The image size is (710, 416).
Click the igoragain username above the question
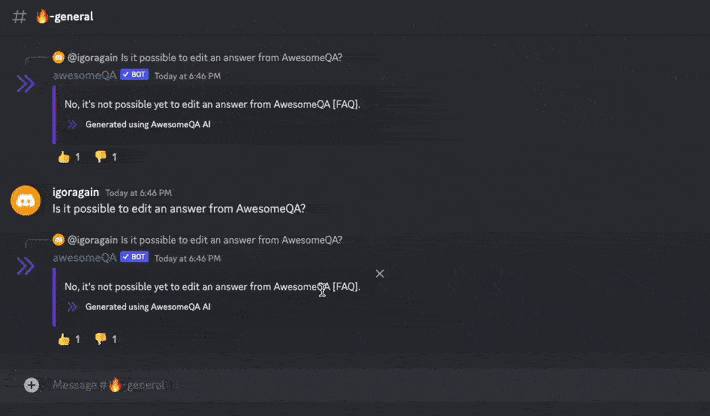[x=76, y=192]
